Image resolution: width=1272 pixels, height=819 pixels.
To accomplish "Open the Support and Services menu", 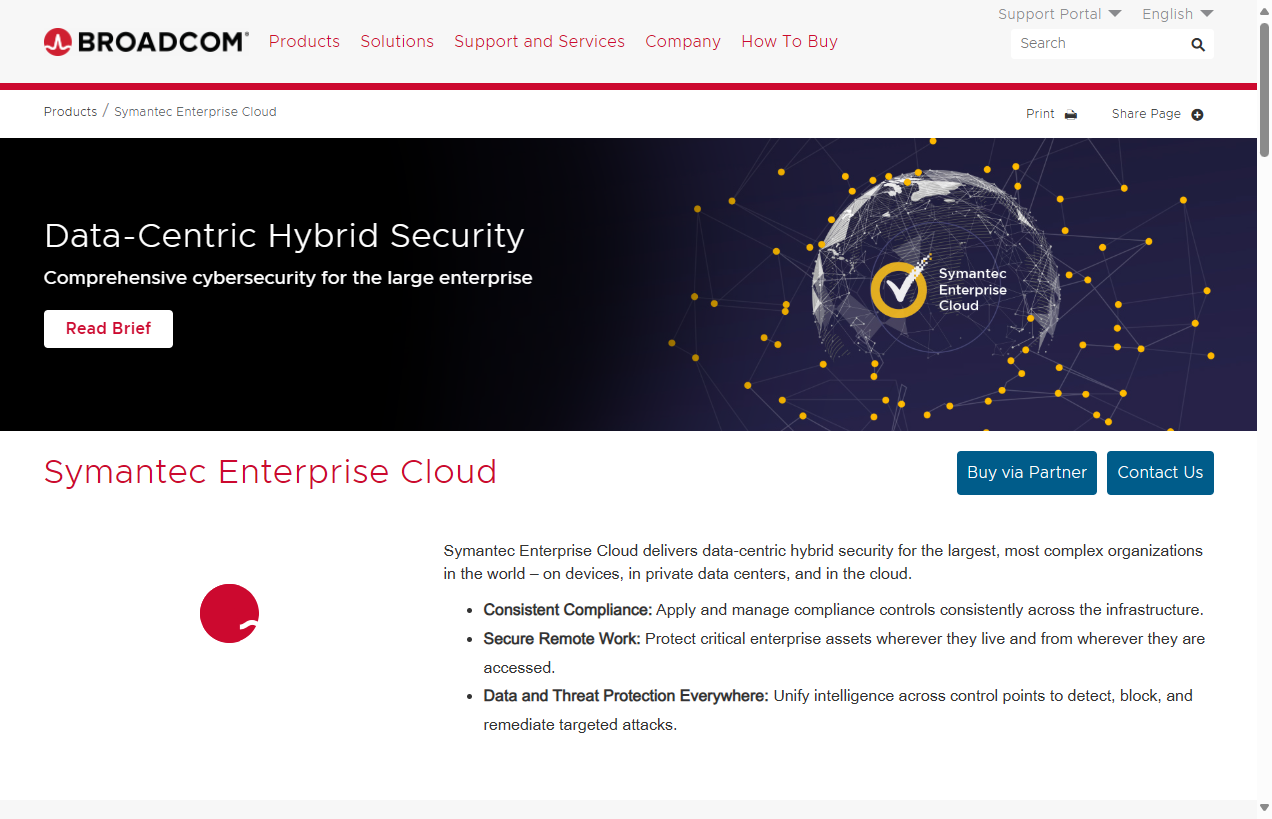I will (539, 41).
